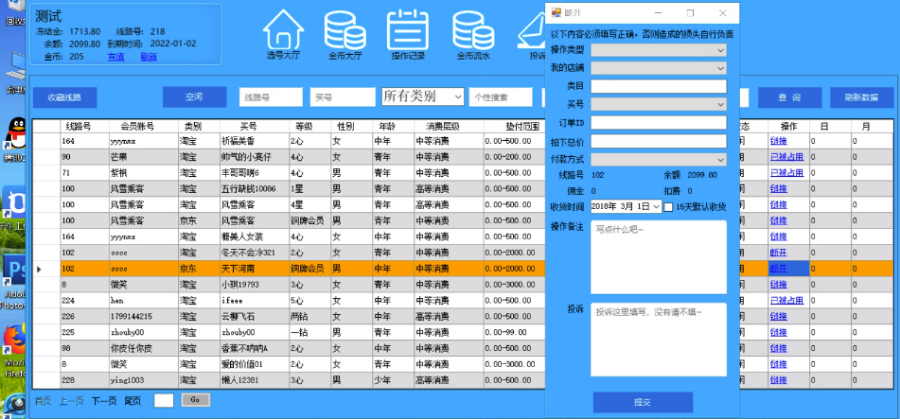
Task: Click 已被占用 in the 芒果 row
Action: (x=786, y=157)
